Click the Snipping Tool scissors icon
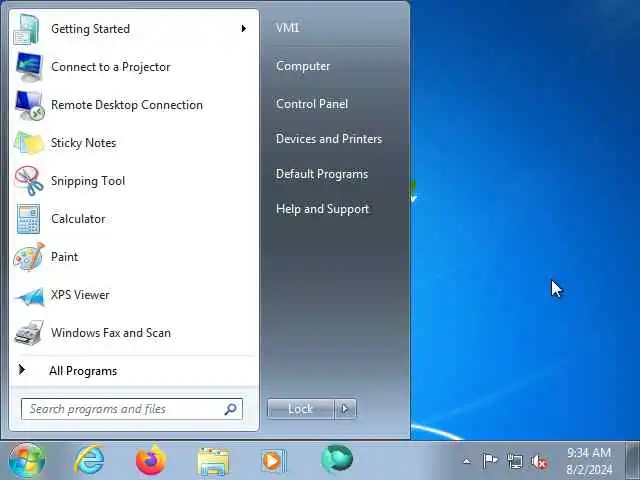This screenshot has height=480, width=640. coord(29,181)
